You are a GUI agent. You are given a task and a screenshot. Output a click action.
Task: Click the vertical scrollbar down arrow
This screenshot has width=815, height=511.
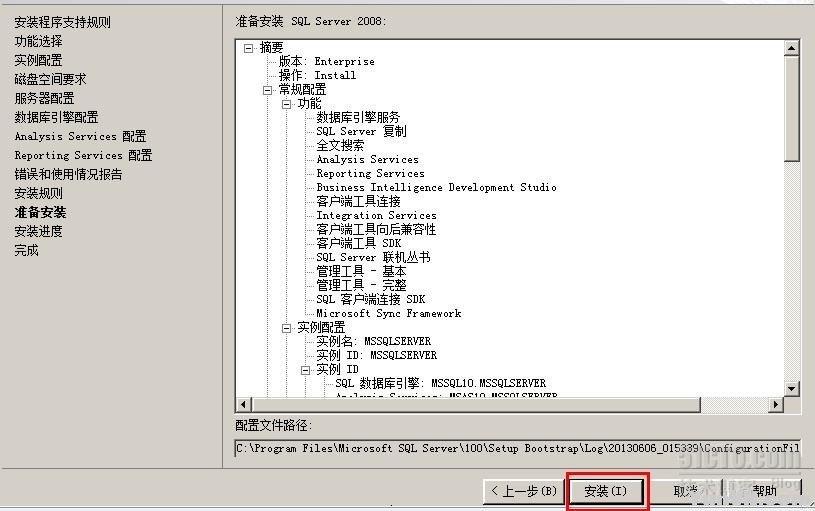tap(792, 388)
